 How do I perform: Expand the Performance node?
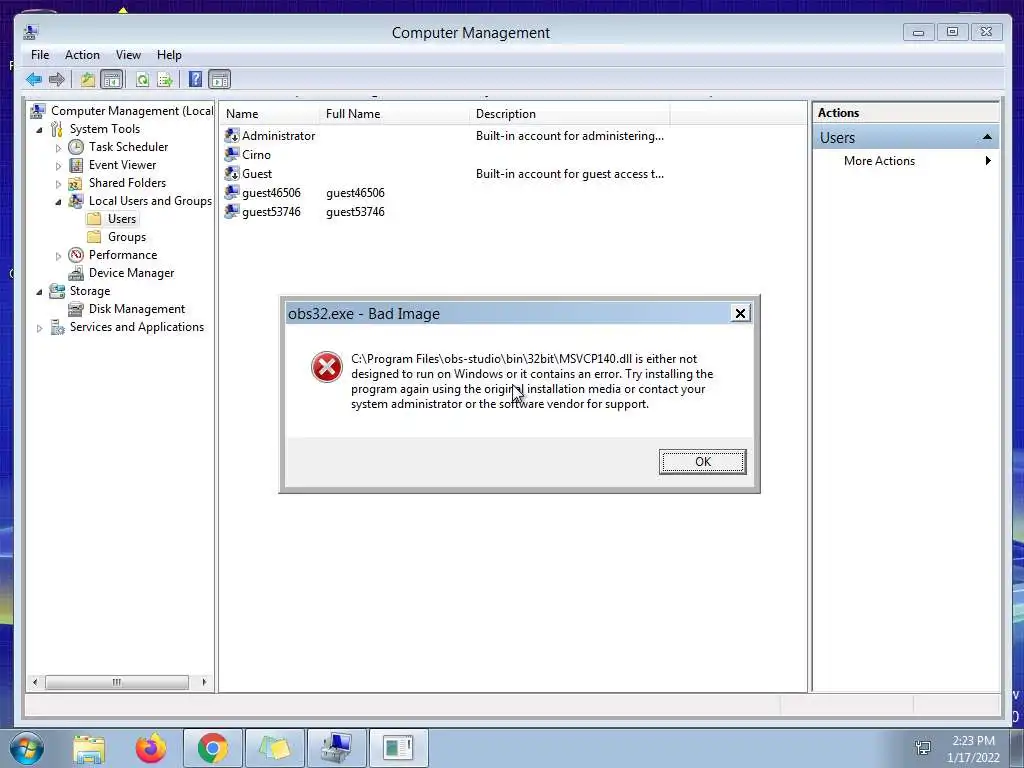coord(59,256)
